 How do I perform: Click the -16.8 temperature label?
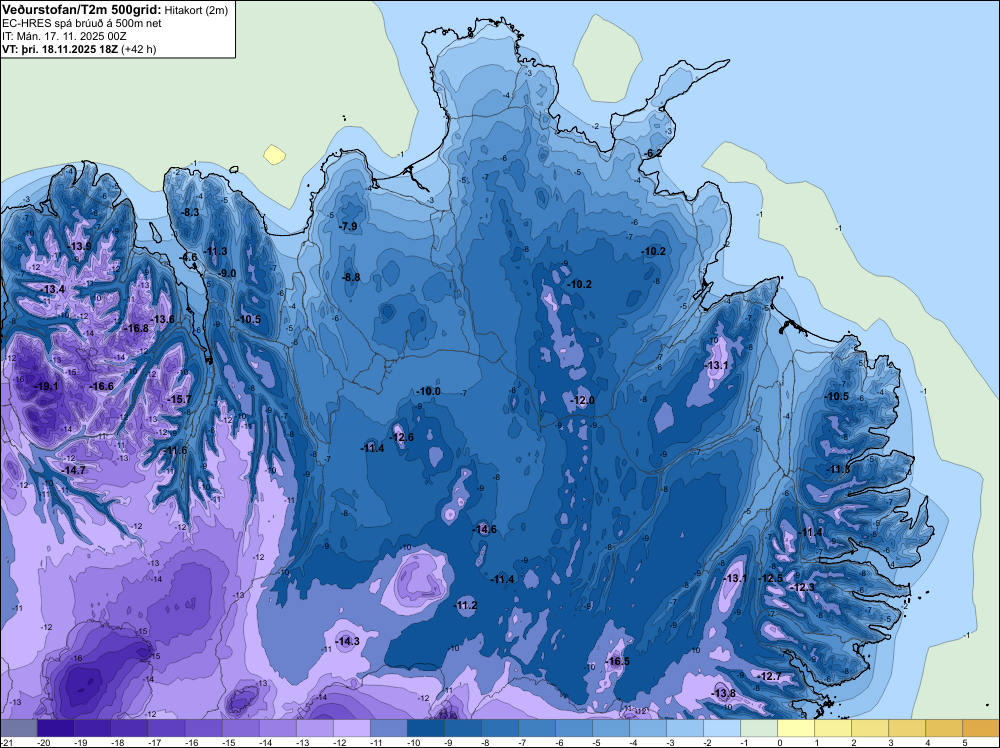click(x=136, y=328)
